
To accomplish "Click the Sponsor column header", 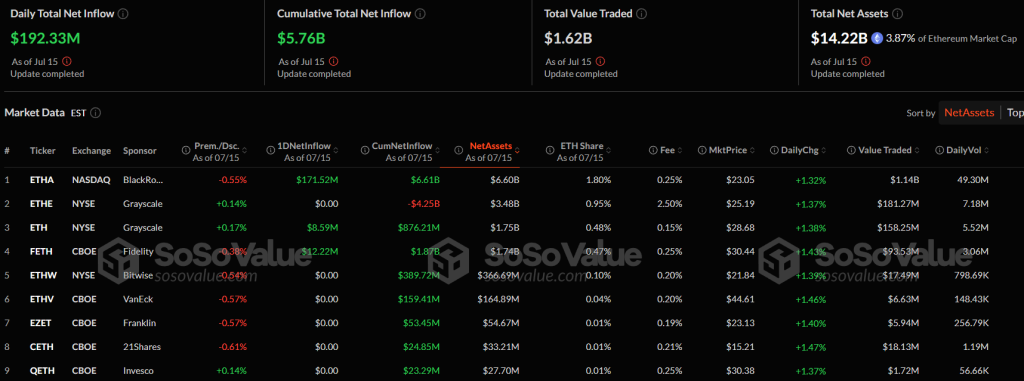I will pyautogui.click(x=140, y=150).
